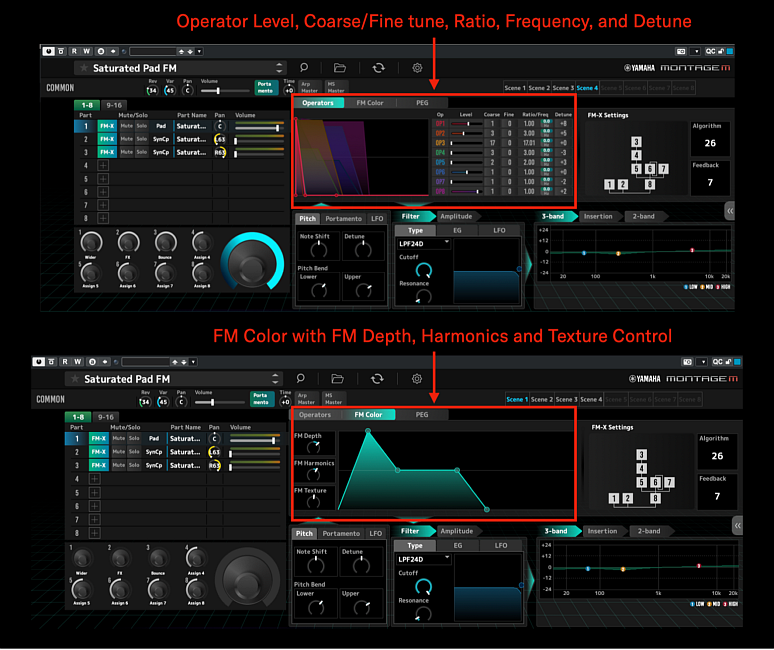Click the R read-automation button, Operators-view window

(74, 51)
